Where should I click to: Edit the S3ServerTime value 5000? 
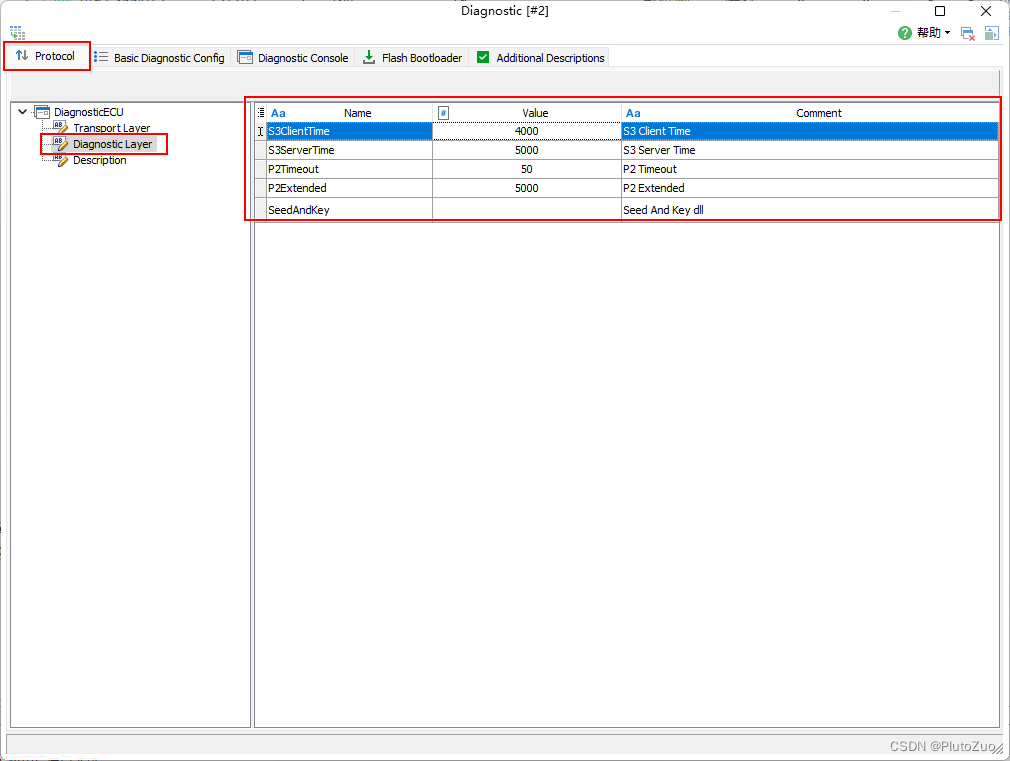[x=526, y=150]
